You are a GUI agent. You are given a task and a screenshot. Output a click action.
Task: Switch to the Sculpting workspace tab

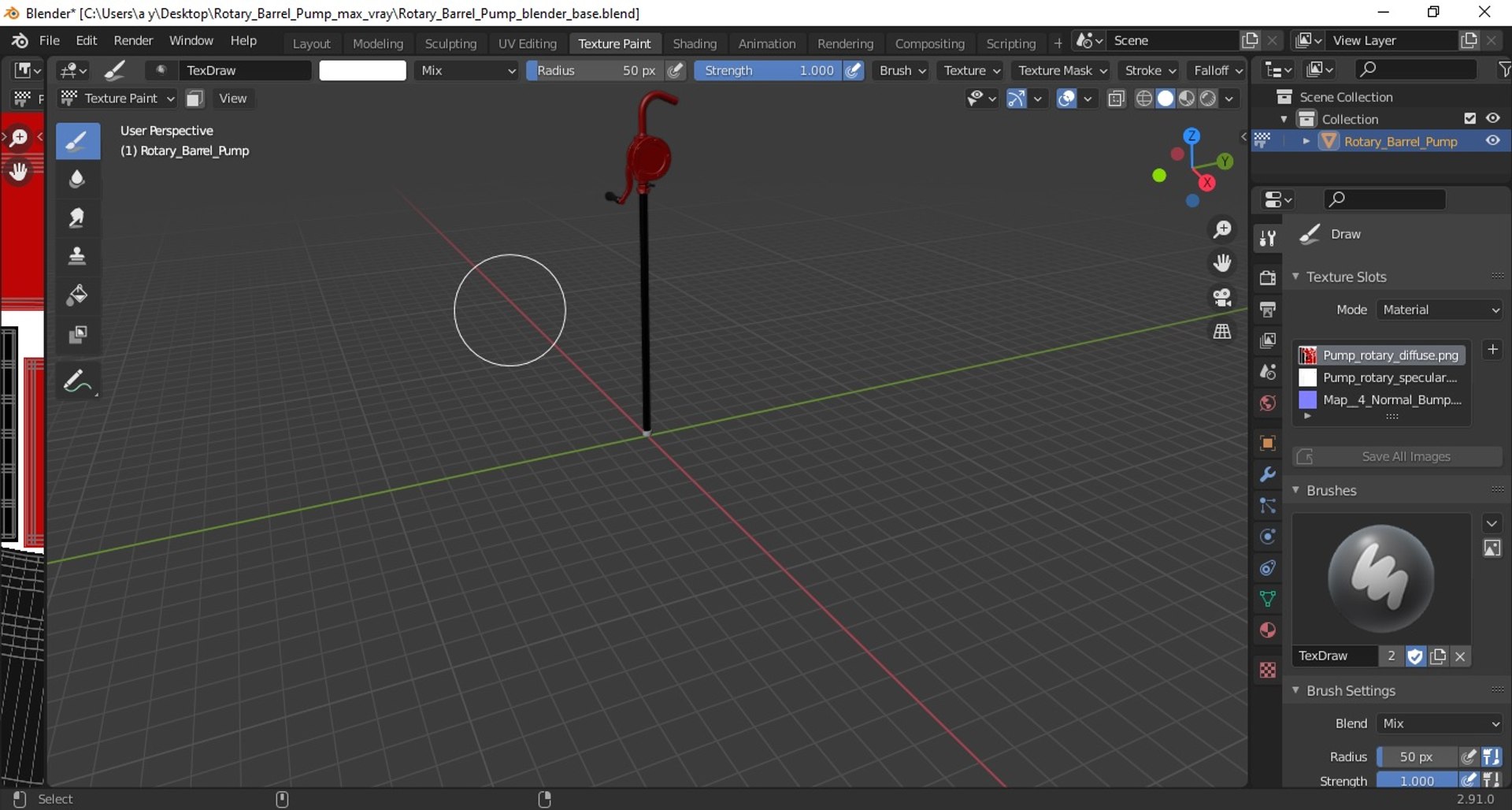coord(450,43)
